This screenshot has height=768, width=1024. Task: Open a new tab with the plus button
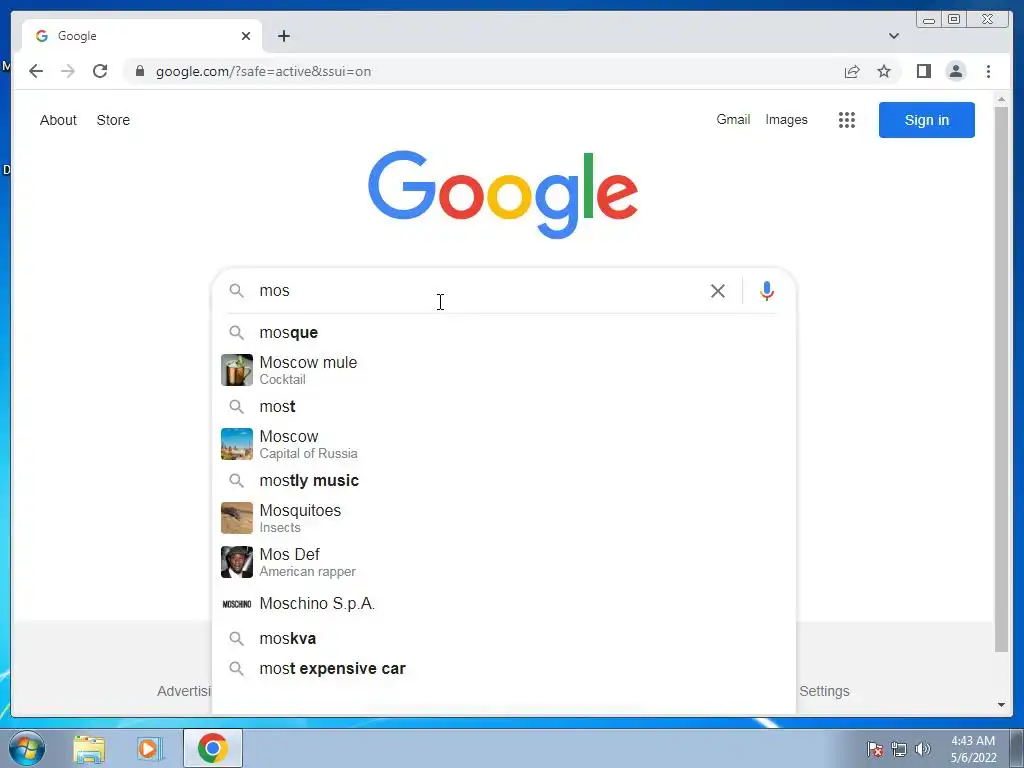(x=283, y=36)
